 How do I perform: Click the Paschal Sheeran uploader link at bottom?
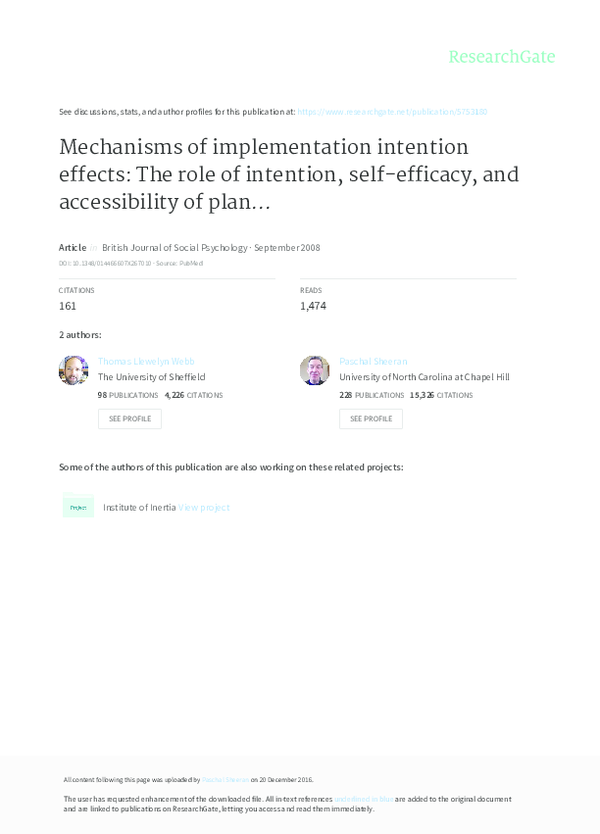[x=226, y=777]
